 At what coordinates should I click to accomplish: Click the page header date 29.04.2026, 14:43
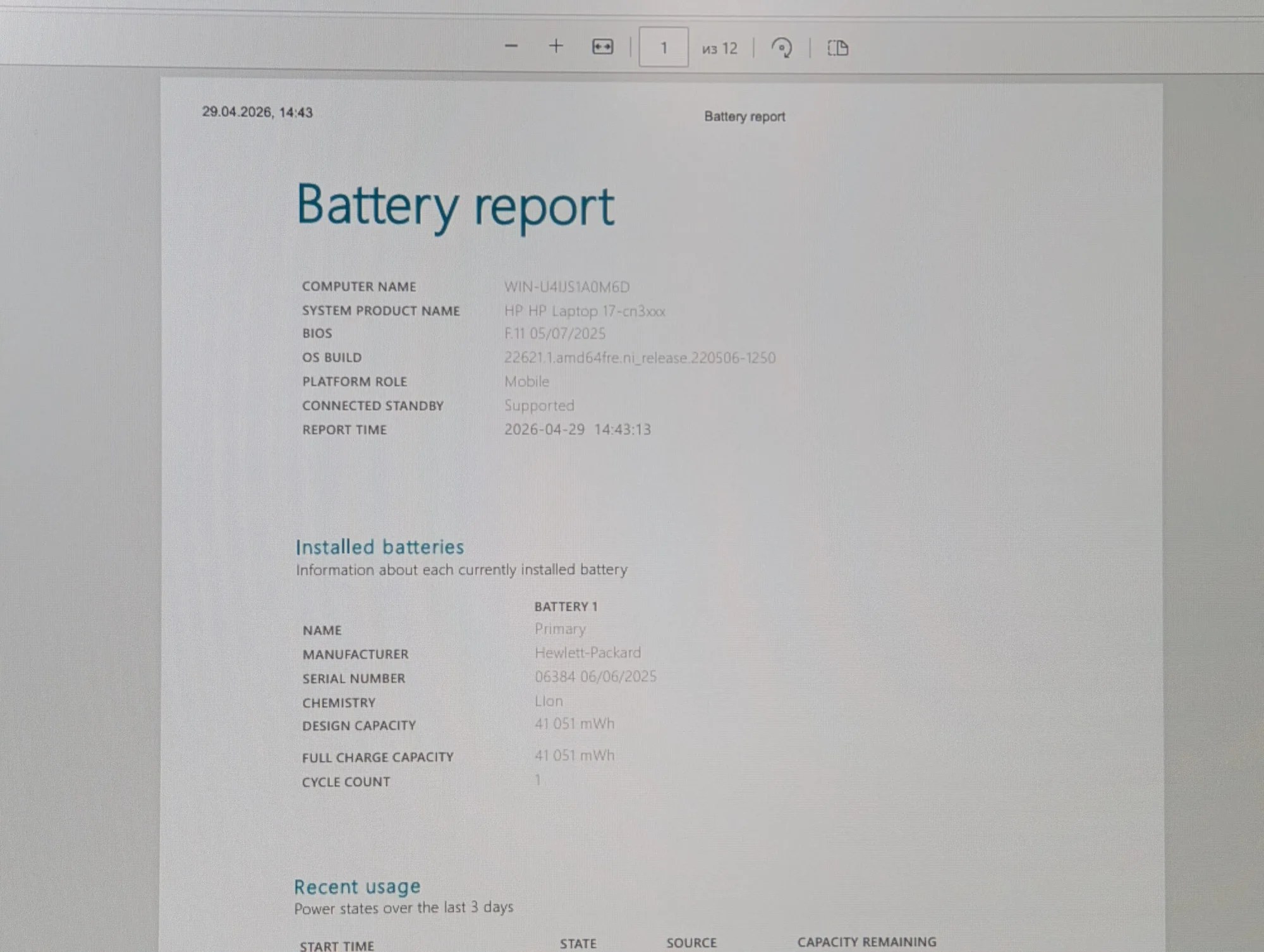pos(257,112)
